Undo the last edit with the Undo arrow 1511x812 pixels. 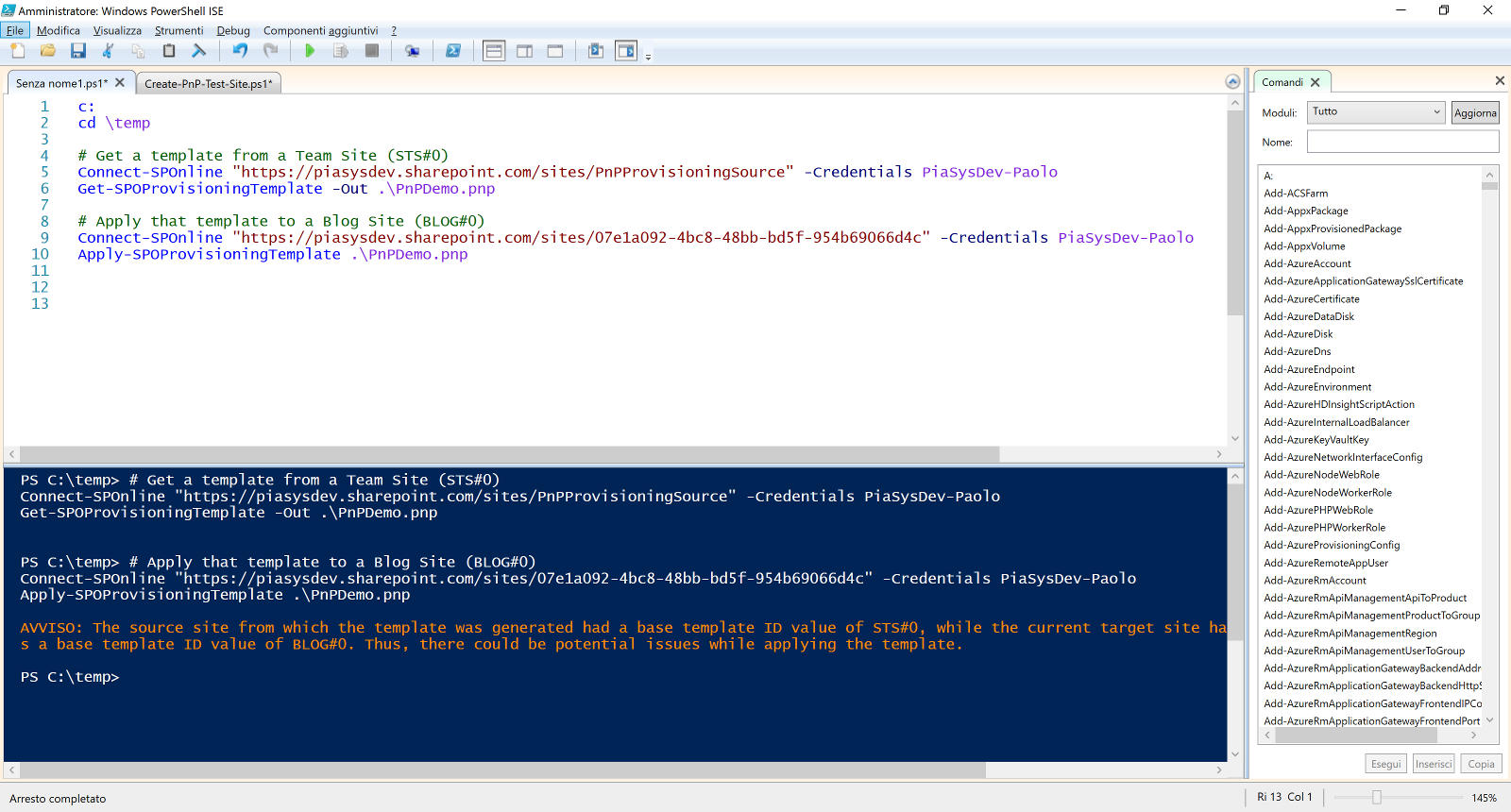240,51
